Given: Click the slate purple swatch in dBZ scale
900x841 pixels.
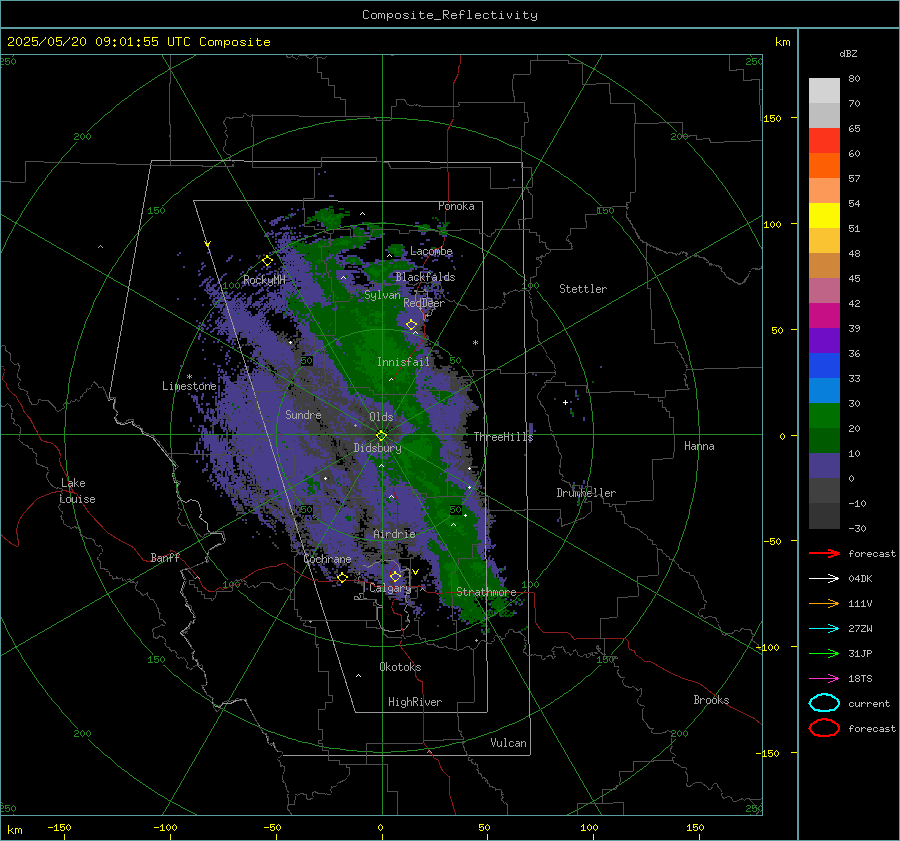Looking at the screenshot, I should point(824,466).
